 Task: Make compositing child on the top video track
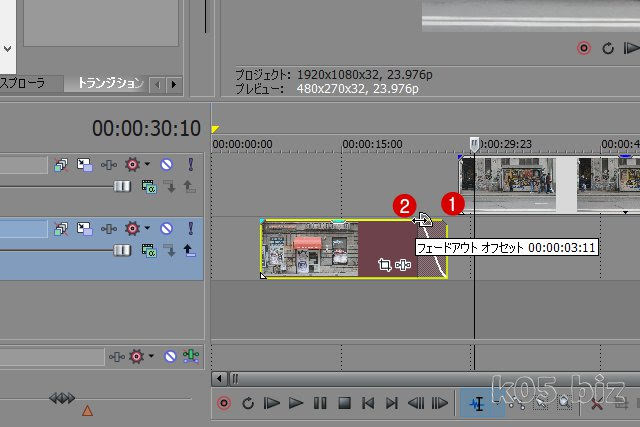(x=170, y=187)
